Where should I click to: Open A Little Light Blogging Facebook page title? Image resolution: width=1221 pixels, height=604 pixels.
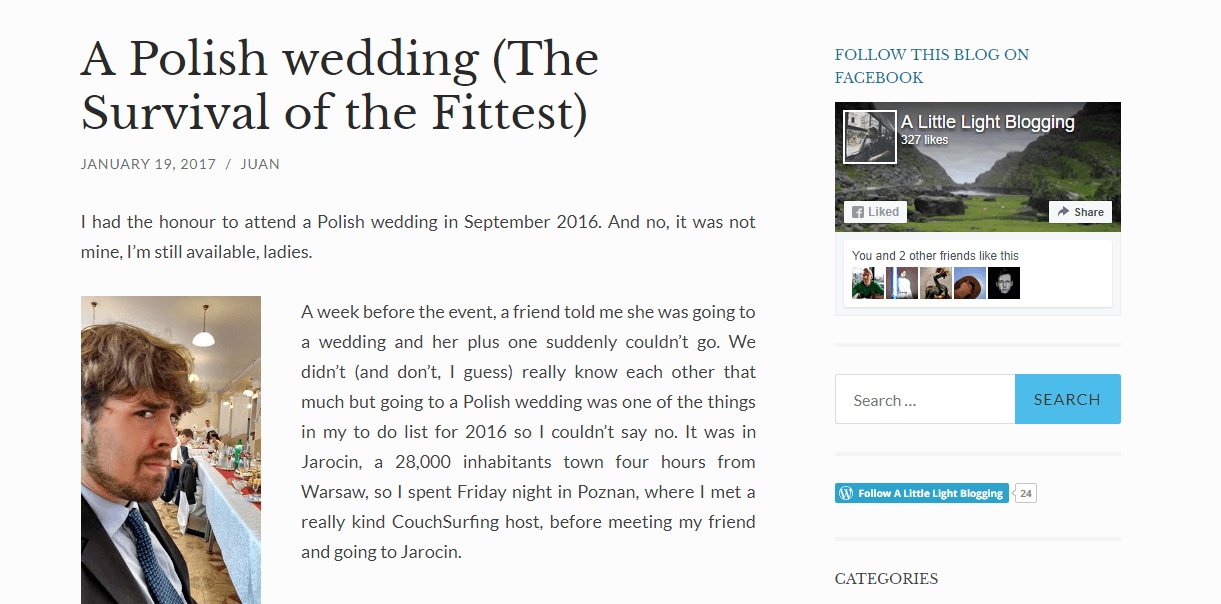click(x=988, y=122)
